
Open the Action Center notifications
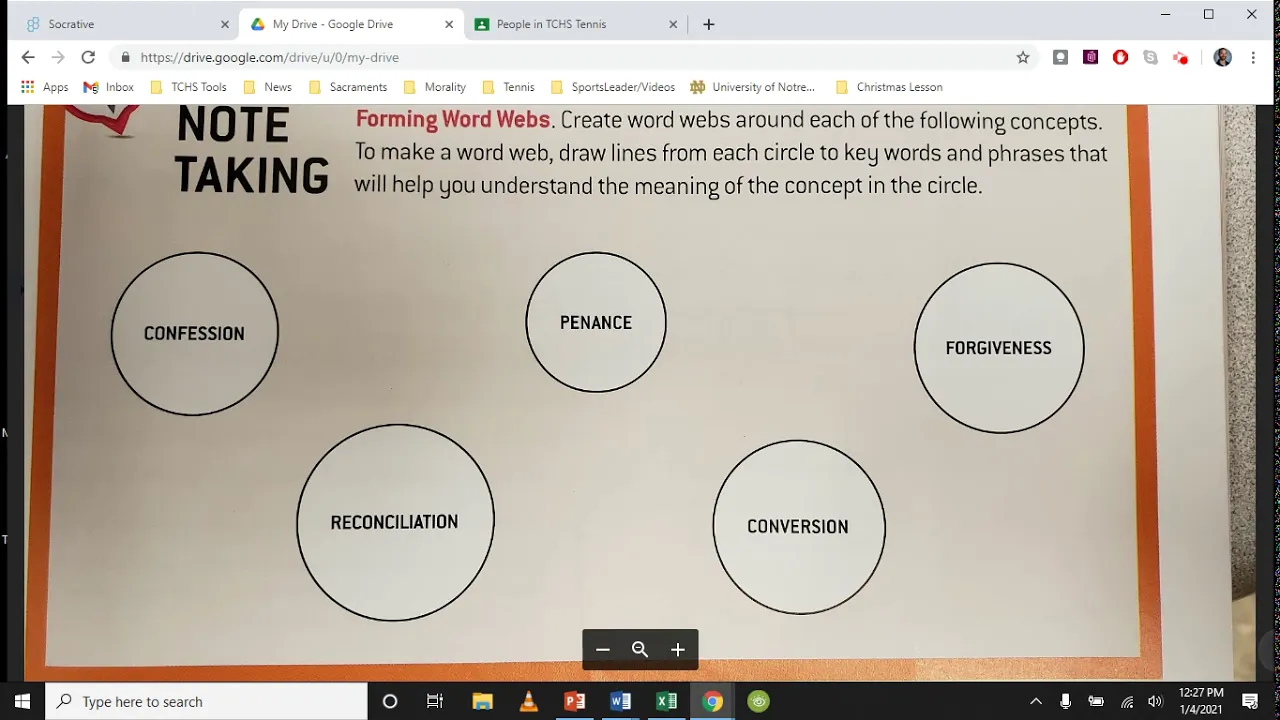click(x=1250, y=701)
